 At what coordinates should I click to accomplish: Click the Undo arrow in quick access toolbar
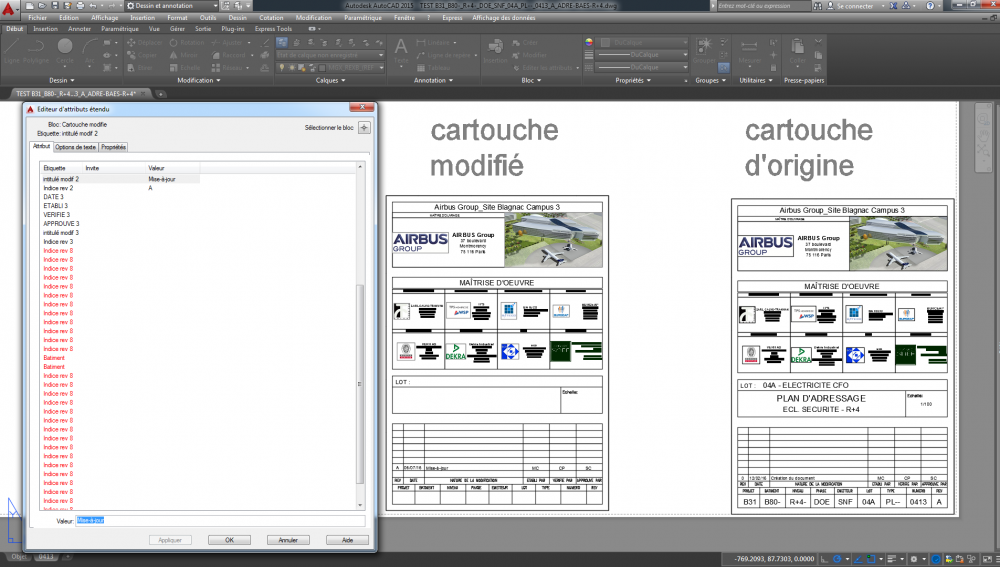pyautogui.click(x=93, y=6)
